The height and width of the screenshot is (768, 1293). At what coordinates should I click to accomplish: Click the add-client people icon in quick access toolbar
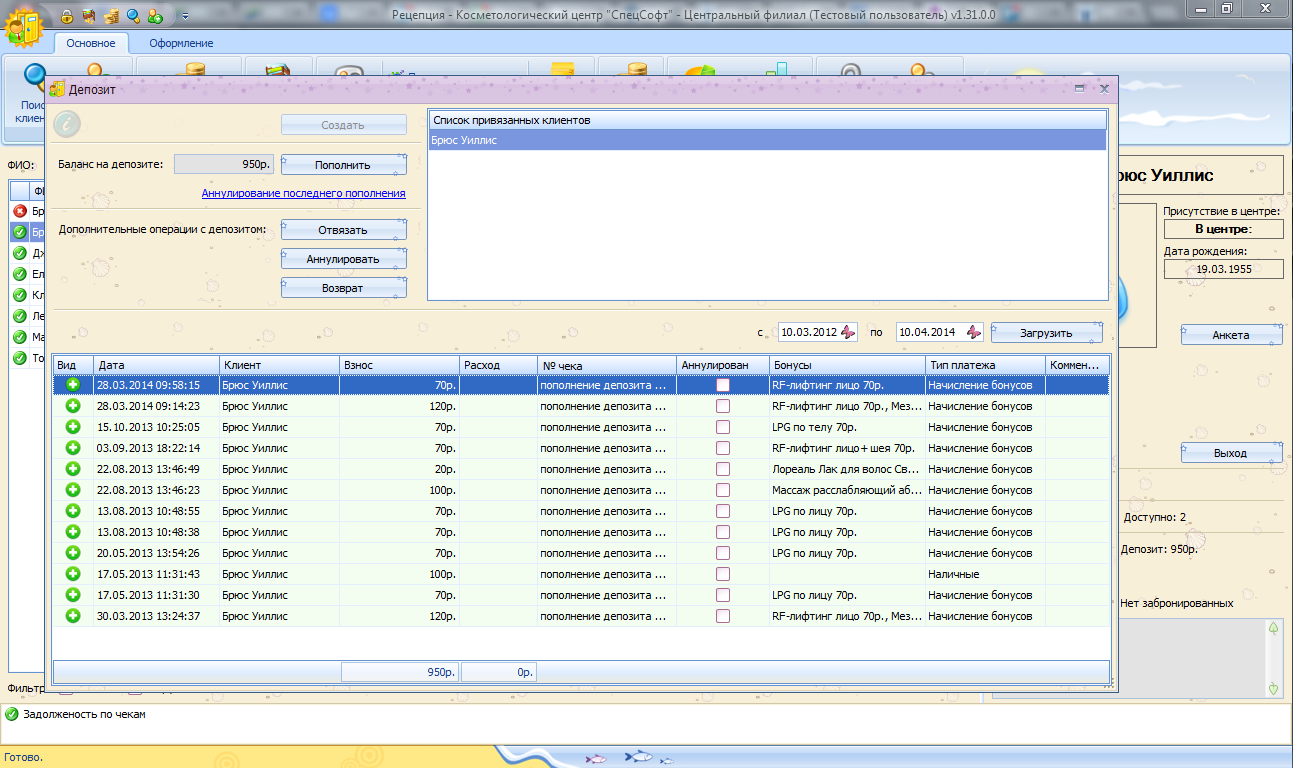point(155,16)
